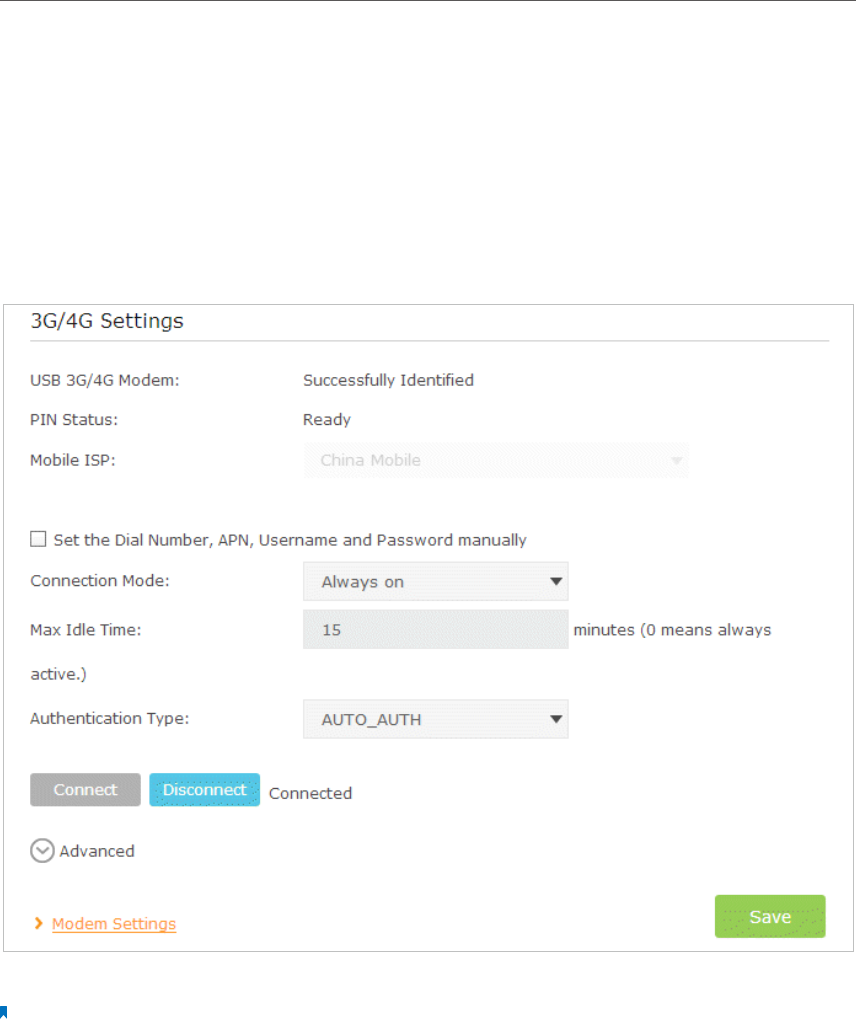The width and height of the screenshot is (856, 1019).
Task: Click the Authentication Type label
Action: pos(109,718)
